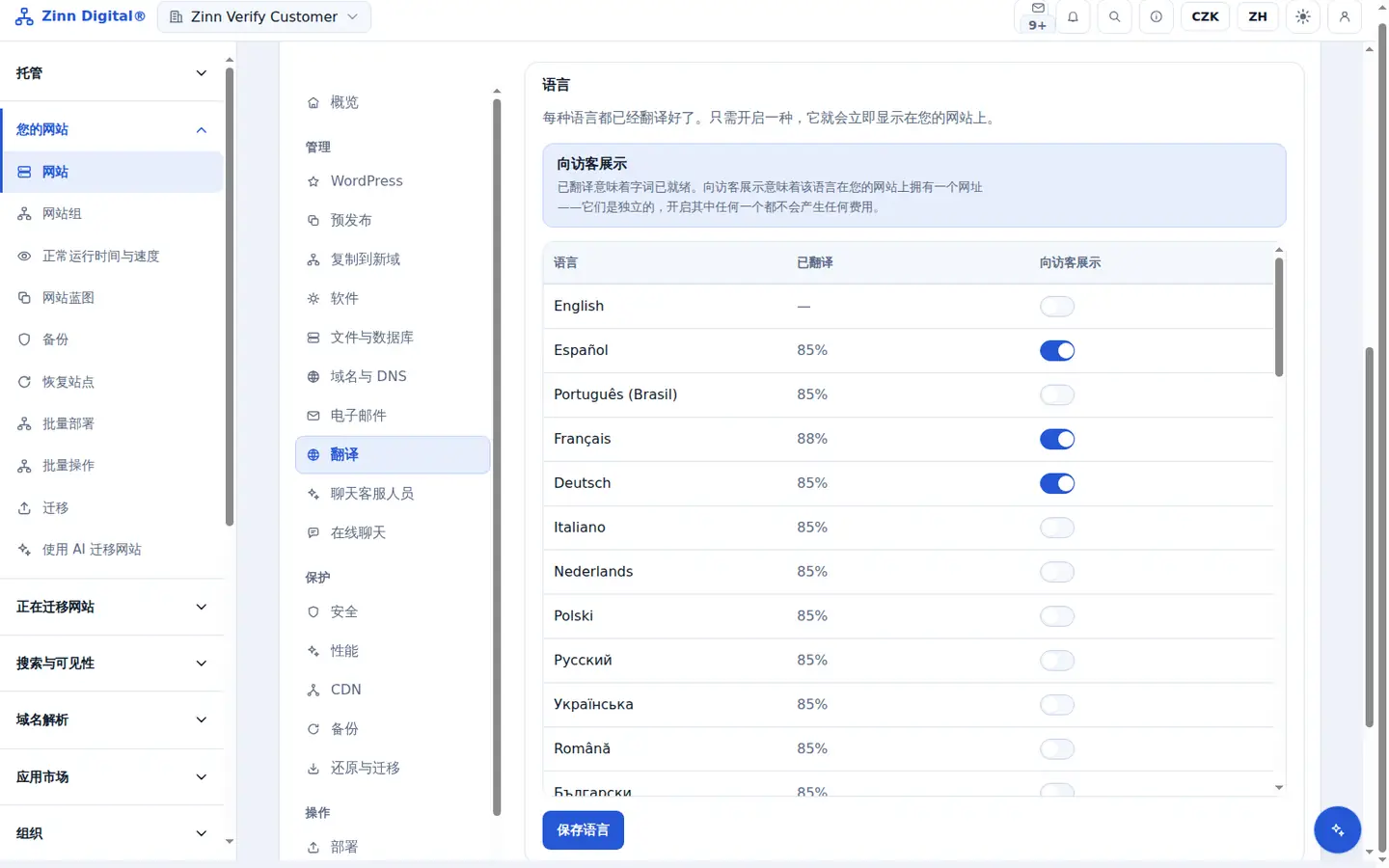Expand the 正在迁移网站 section
The image size is (1389, 868).
click(112, 607)
